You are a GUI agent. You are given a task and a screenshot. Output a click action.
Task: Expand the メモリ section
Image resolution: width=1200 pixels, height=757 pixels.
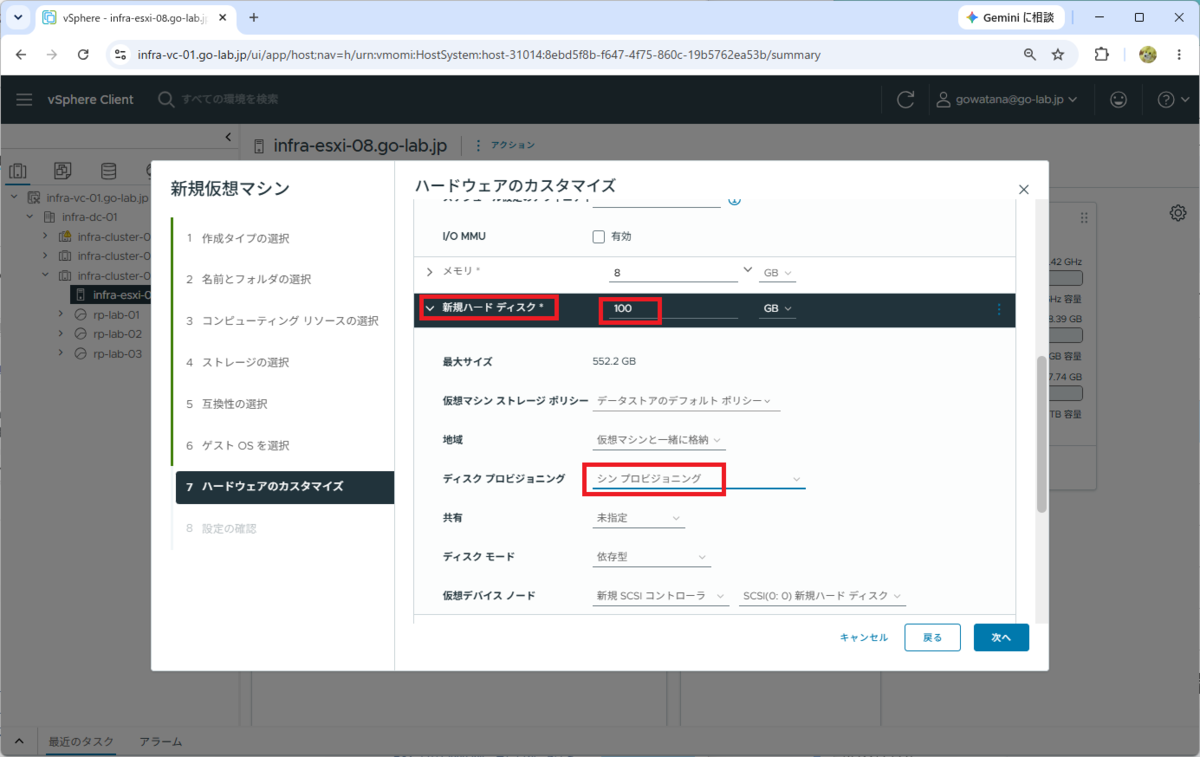pyautogui.click(x=430, y=272)
